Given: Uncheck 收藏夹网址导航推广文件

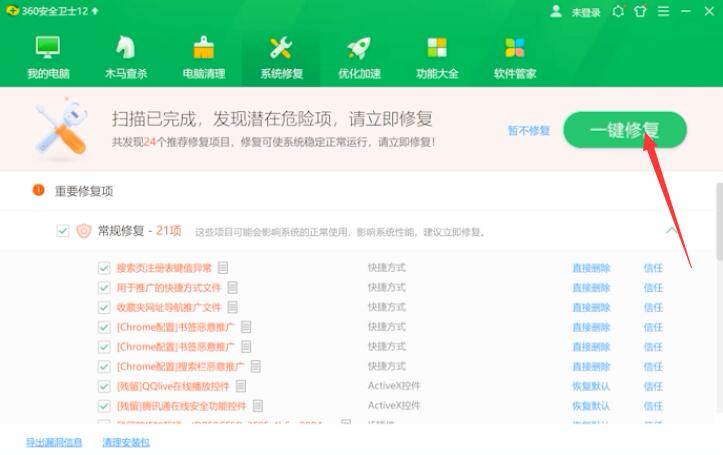Looking at the screenshot, I should tap(104, 307).
